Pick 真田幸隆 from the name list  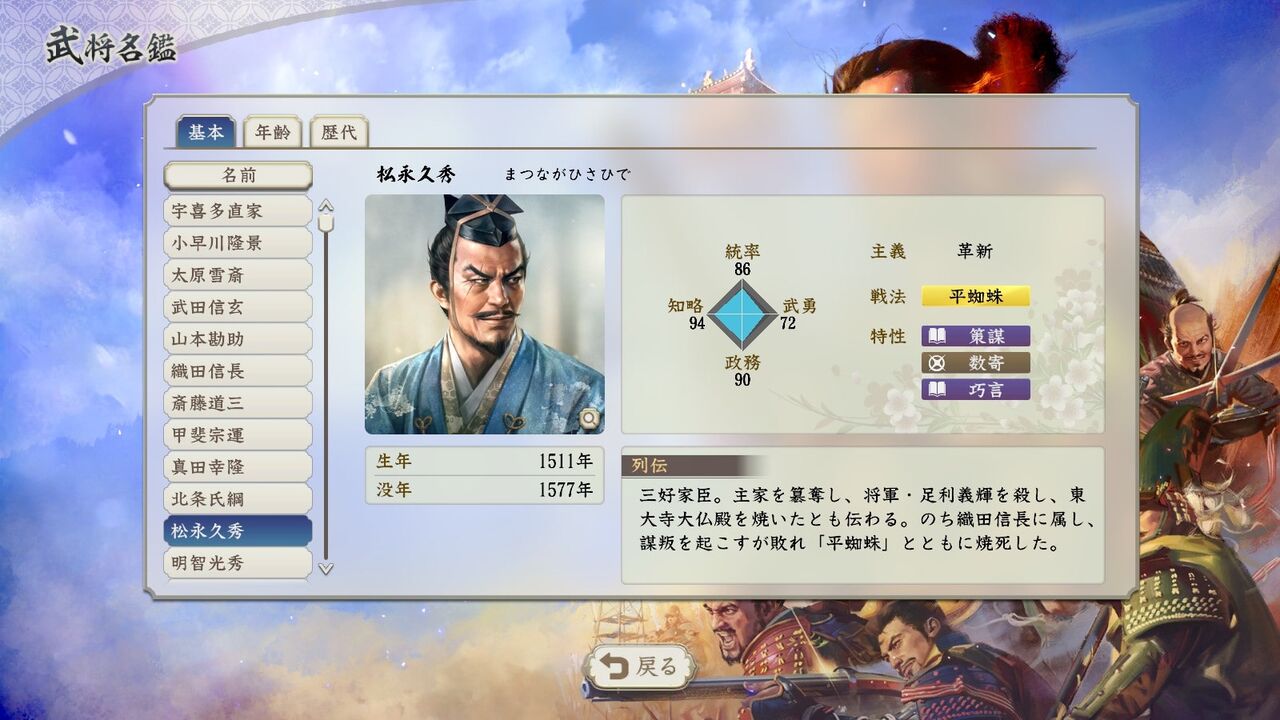point(238,467)
